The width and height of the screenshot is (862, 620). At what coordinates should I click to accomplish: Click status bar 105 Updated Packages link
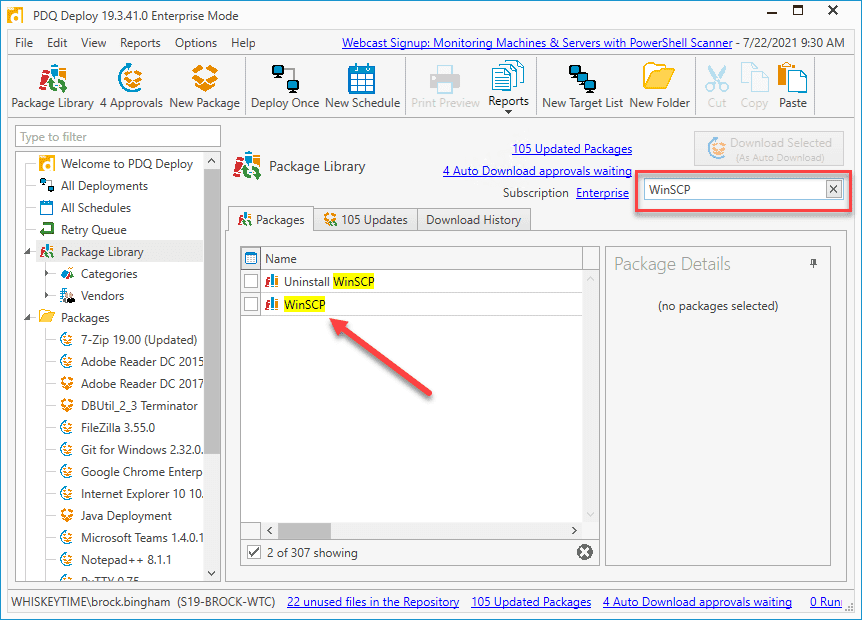tap(531, 602)
